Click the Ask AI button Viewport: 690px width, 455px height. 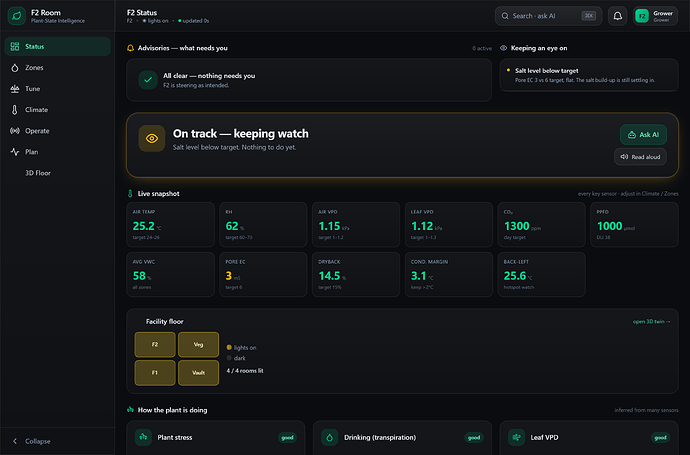(643, 135)
